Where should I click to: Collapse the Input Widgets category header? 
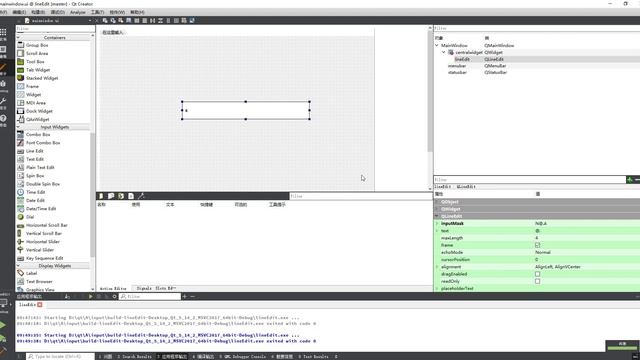point(54,127)
